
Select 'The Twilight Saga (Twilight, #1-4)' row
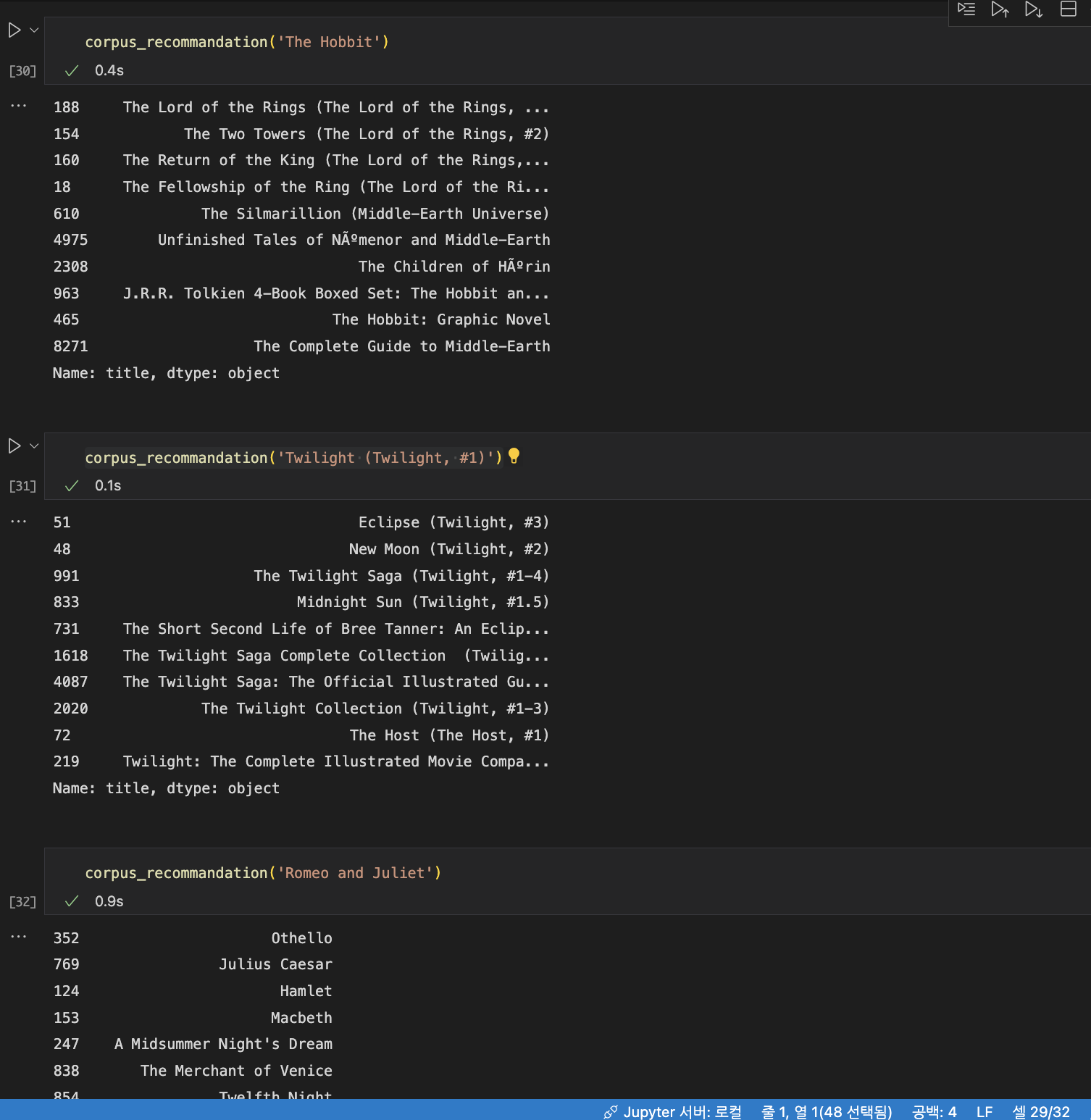point(301,576)
